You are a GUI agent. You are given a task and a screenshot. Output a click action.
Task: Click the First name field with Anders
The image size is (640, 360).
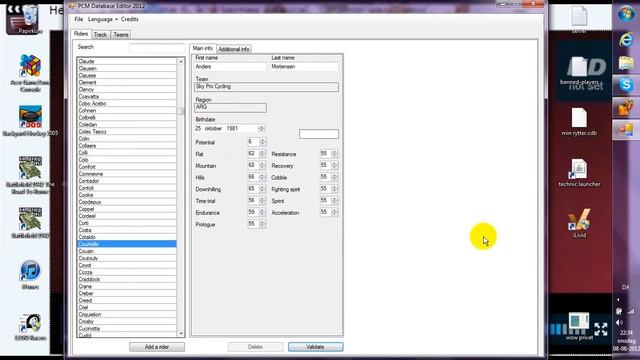[230, 67]
